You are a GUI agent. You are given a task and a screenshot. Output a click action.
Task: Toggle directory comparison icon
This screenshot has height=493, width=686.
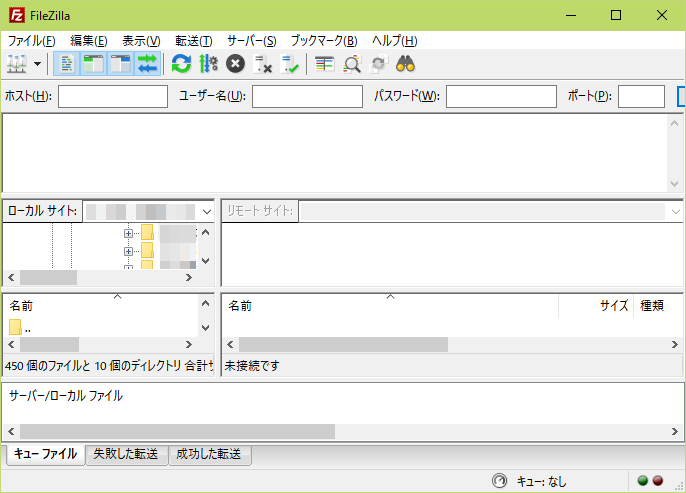pos(351,64)
